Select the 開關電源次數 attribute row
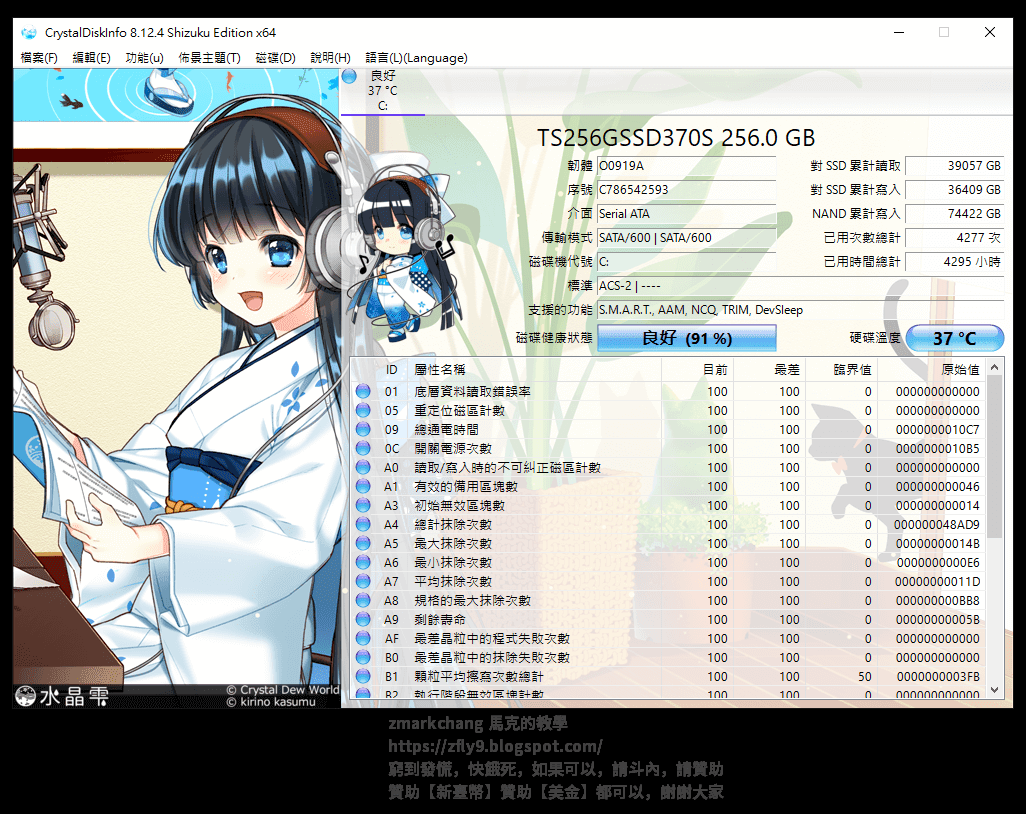Viewport: 1026px width, 814px height. coord(669,448)
